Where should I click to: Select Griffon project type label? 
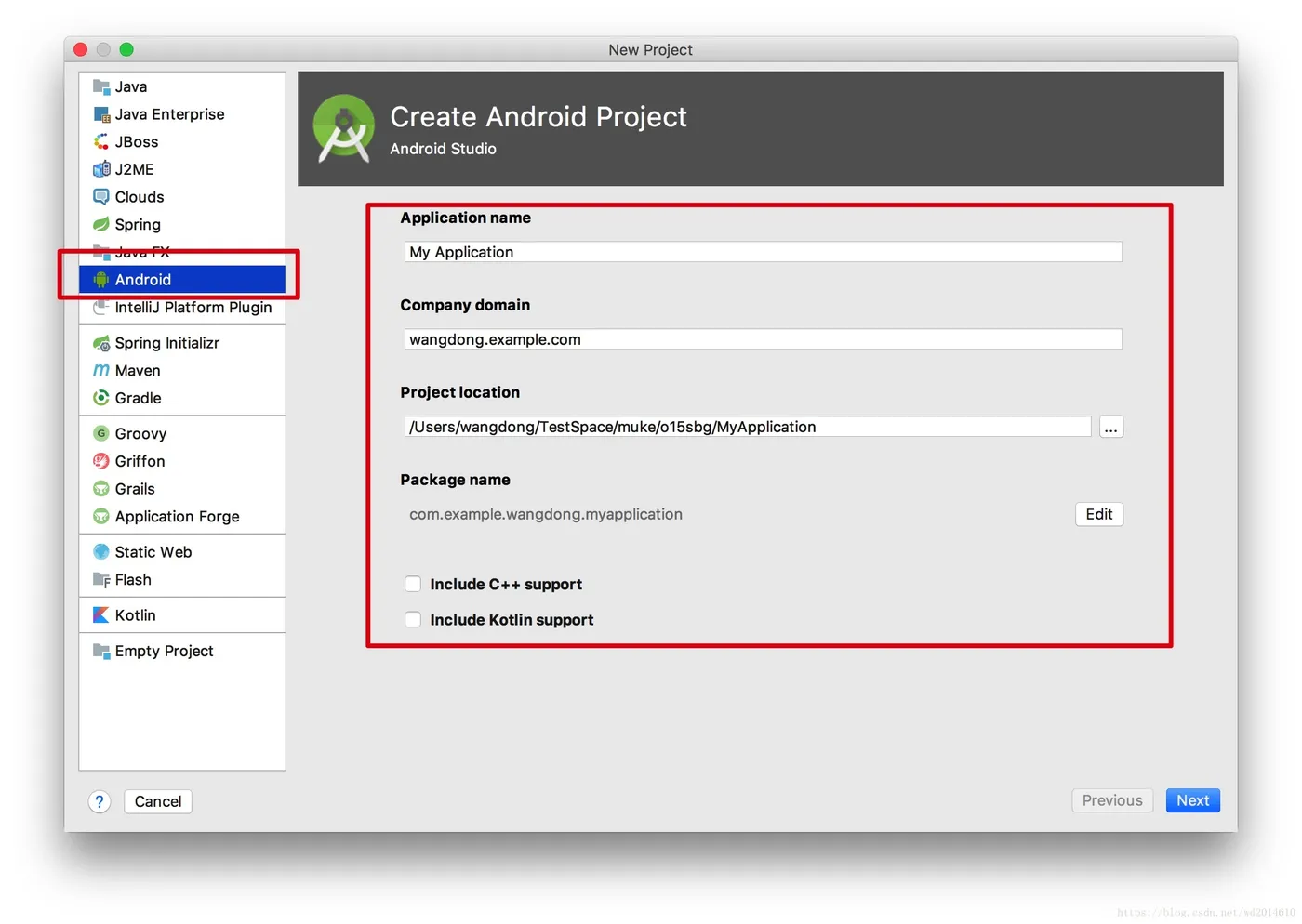[x=139, y=461]
